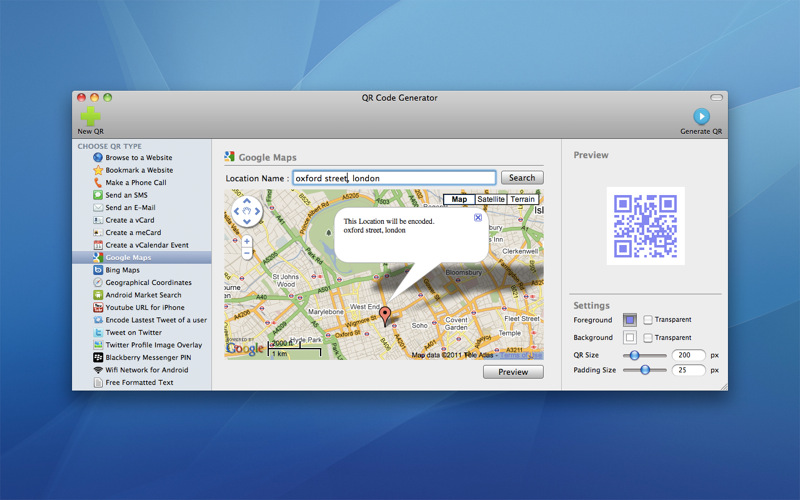Choose Bookmark a Website star icon
This screenshot has width=800, height=500.
pyautogui.click(x=98, y=170)
